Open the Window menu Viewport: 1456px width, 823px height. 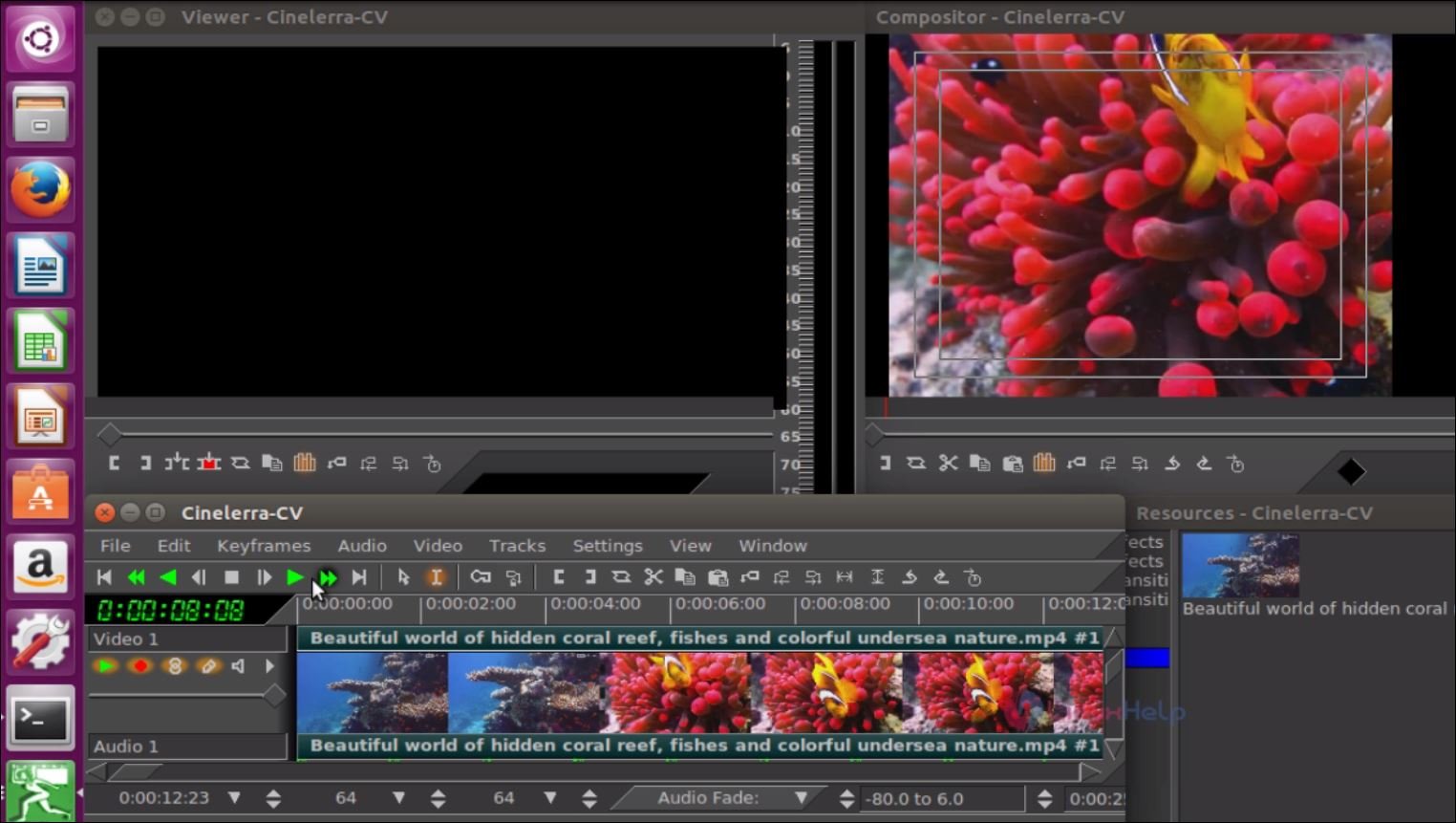773,546
